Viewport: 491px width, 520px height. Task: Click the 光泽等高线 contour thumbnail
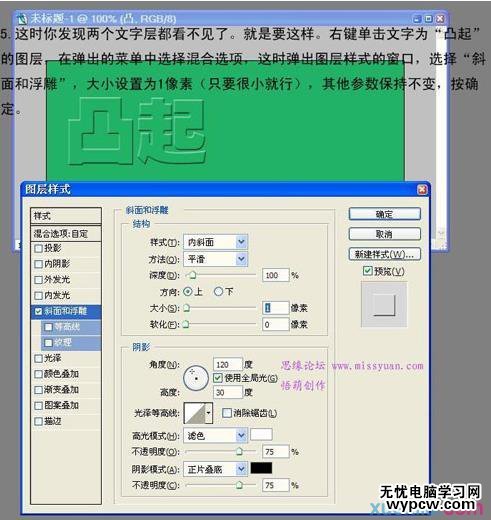click(x=195, y=413)
